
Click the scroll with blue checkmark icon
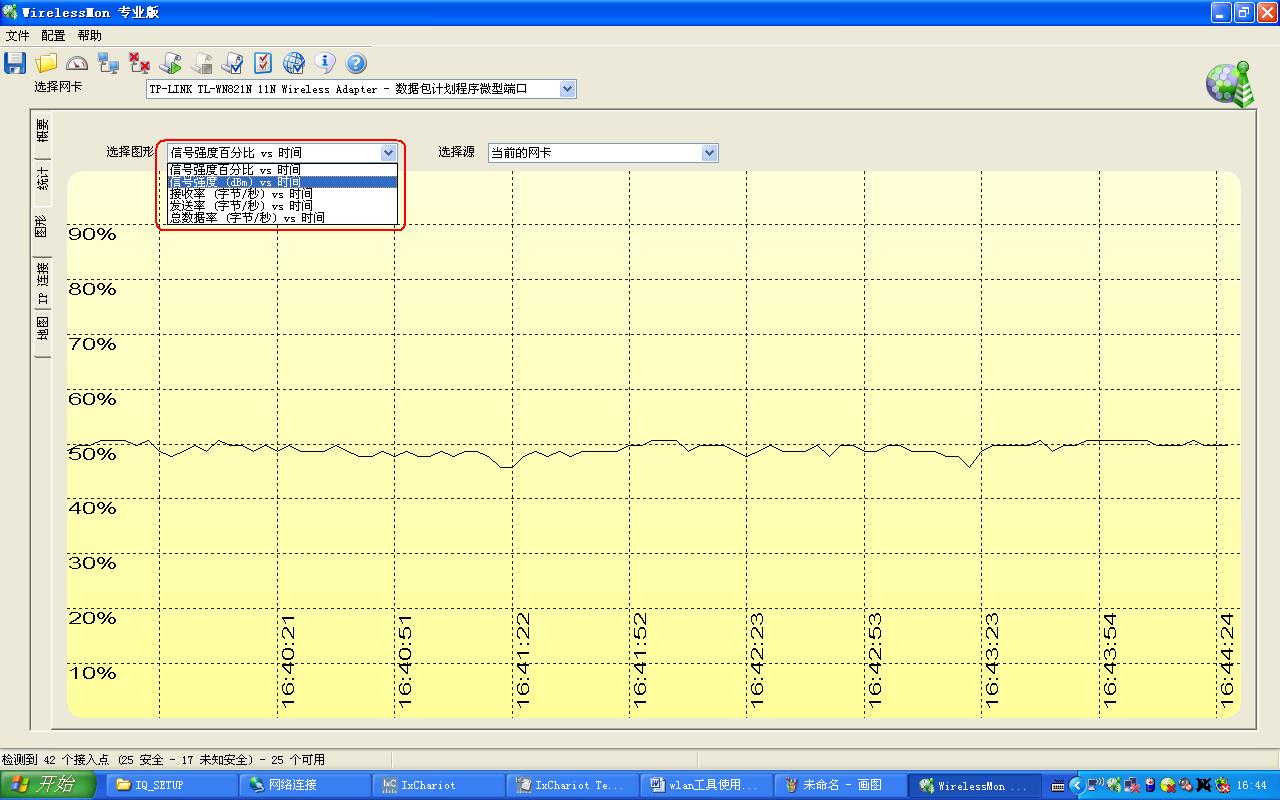coord(232,63)
